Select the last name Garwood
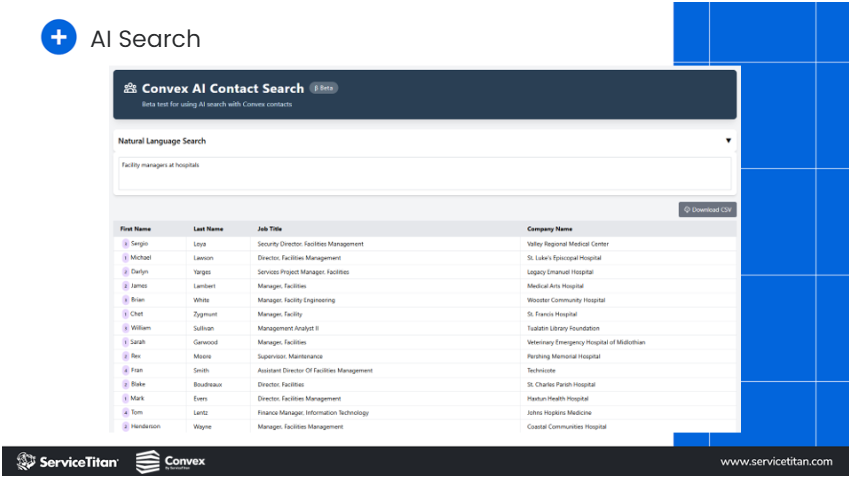Screen dimensions: 851x478 205,343
